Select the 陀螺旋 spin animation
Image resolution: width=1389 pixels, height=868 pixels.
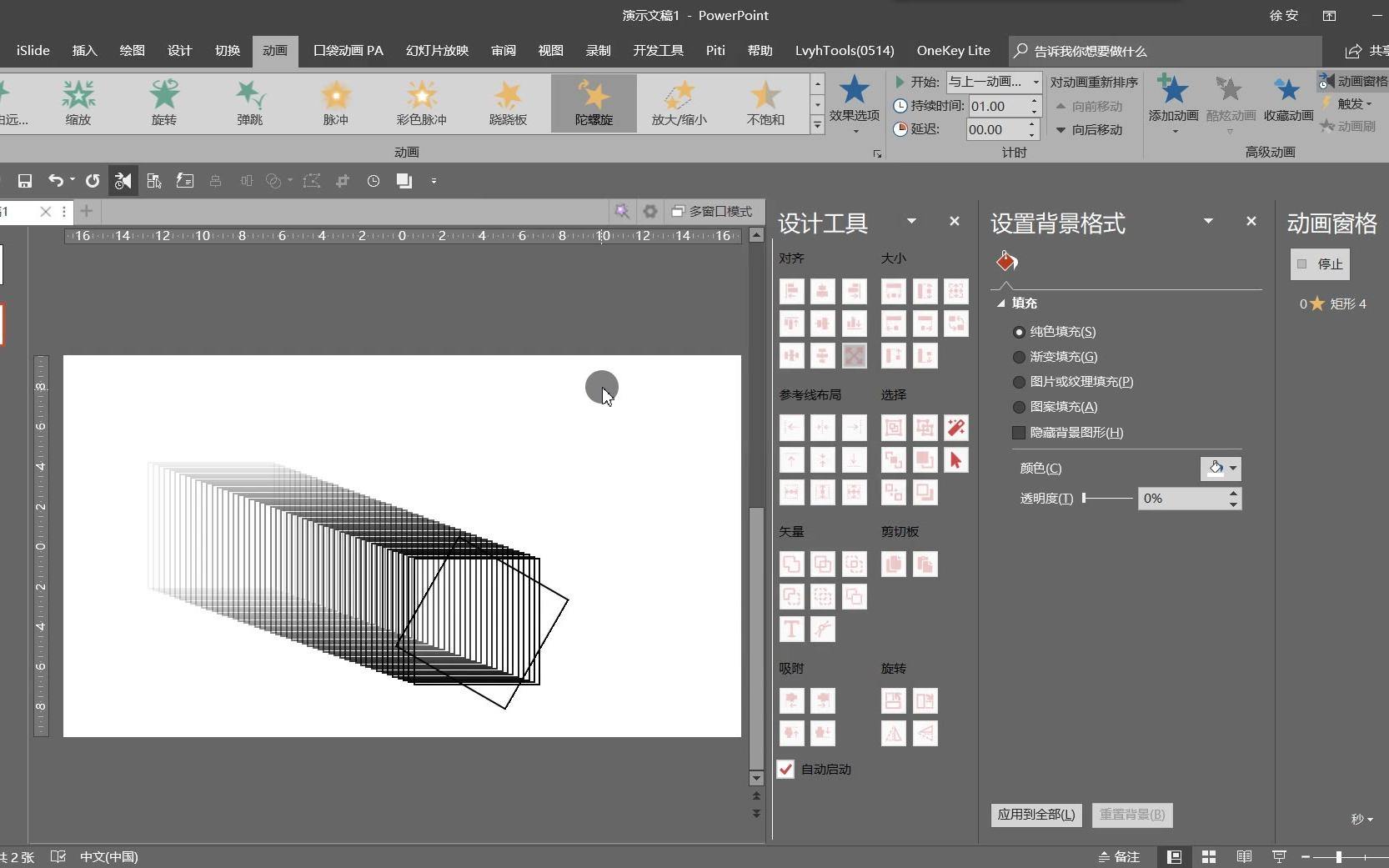point(594,103)
